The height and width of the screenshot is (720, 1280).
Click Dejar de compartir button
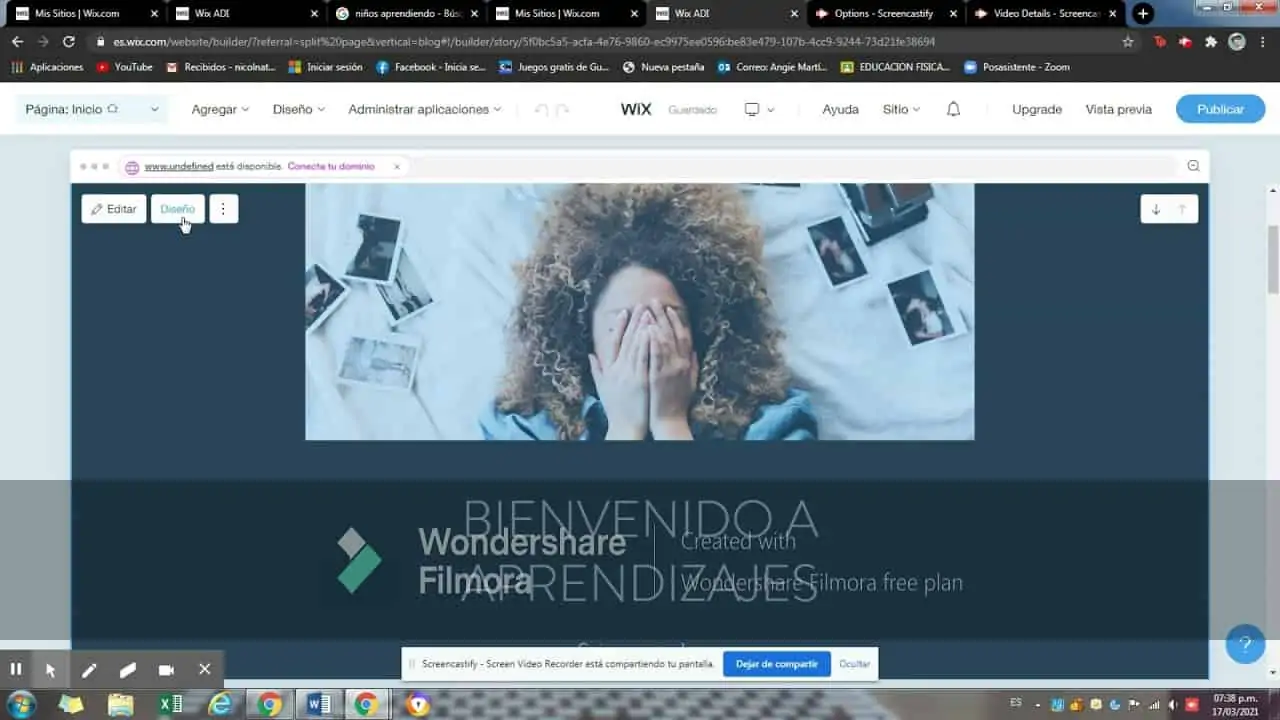coord(777,663)
